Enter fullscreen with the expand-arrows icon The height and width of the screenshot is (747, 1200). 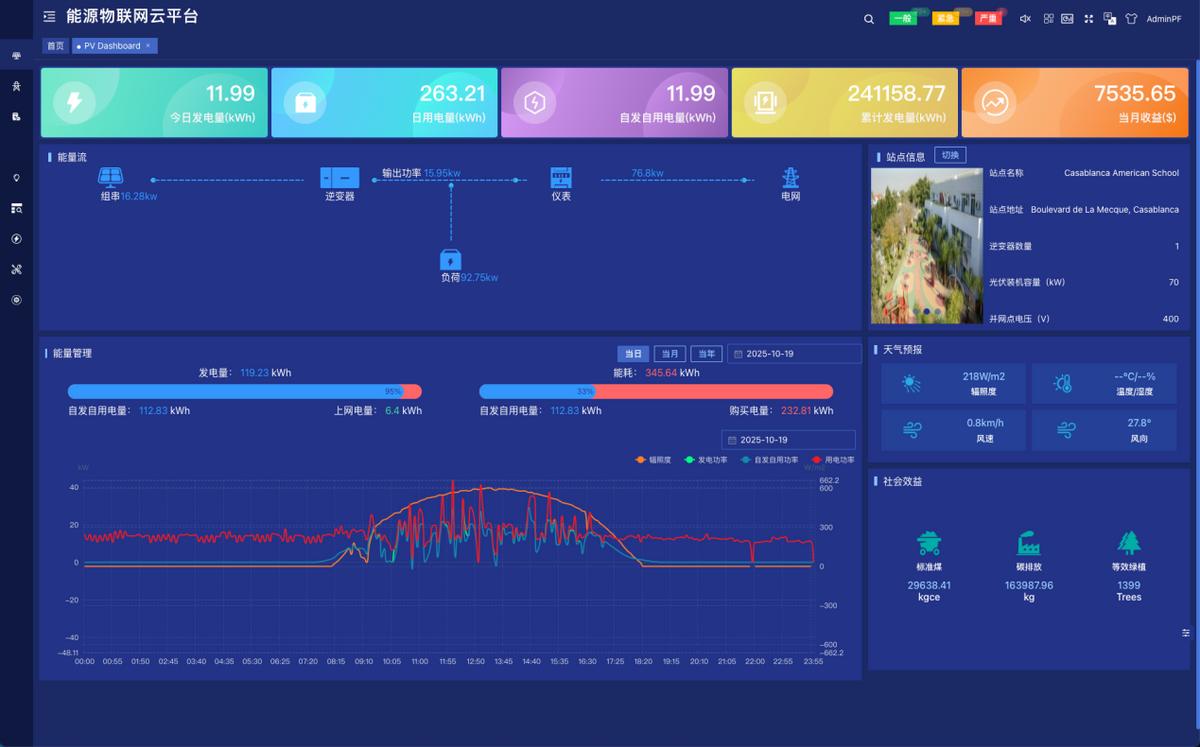(x=1088, y=19)
